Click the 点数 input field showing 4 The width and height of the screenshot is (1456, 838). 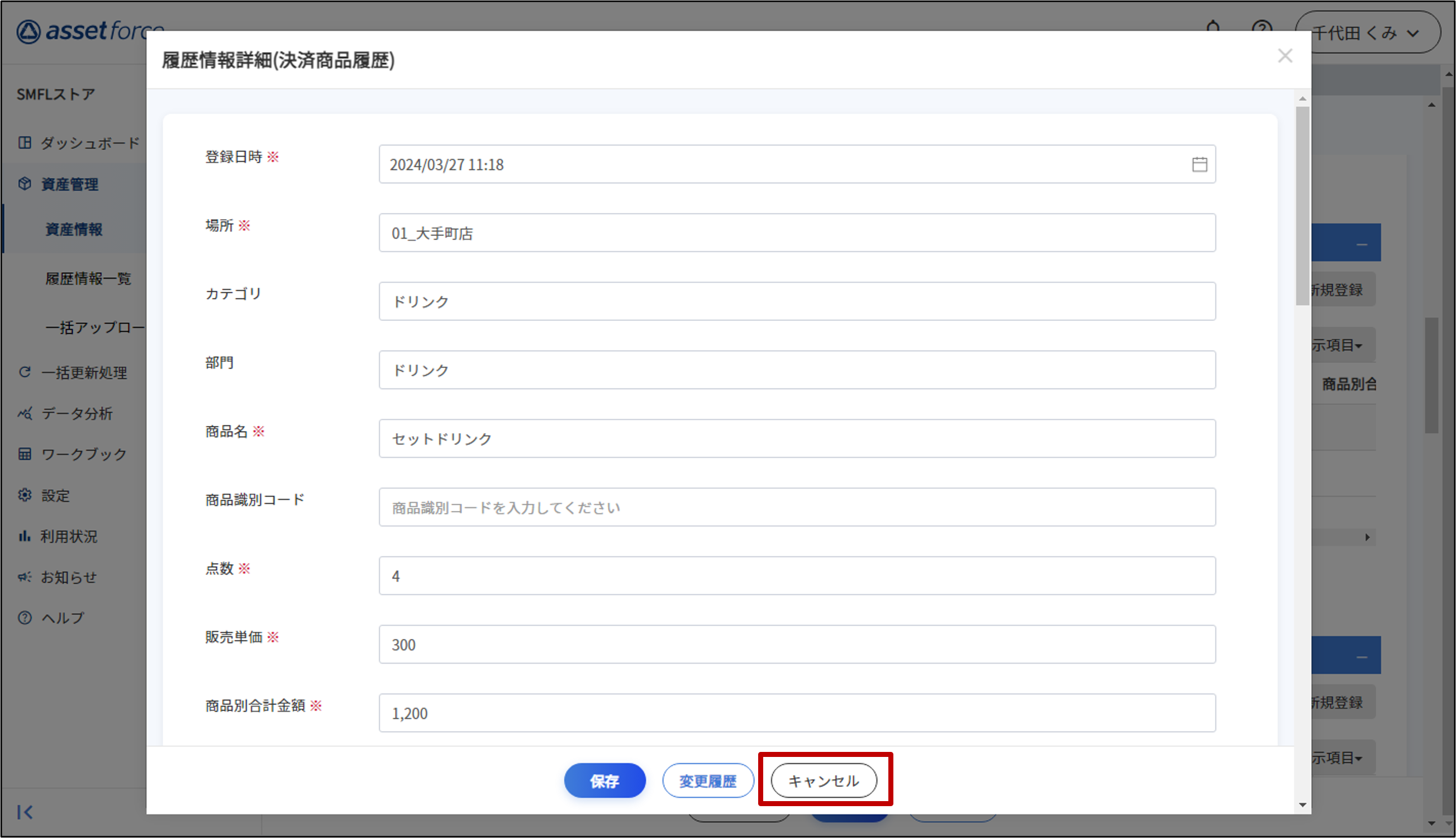796,576
